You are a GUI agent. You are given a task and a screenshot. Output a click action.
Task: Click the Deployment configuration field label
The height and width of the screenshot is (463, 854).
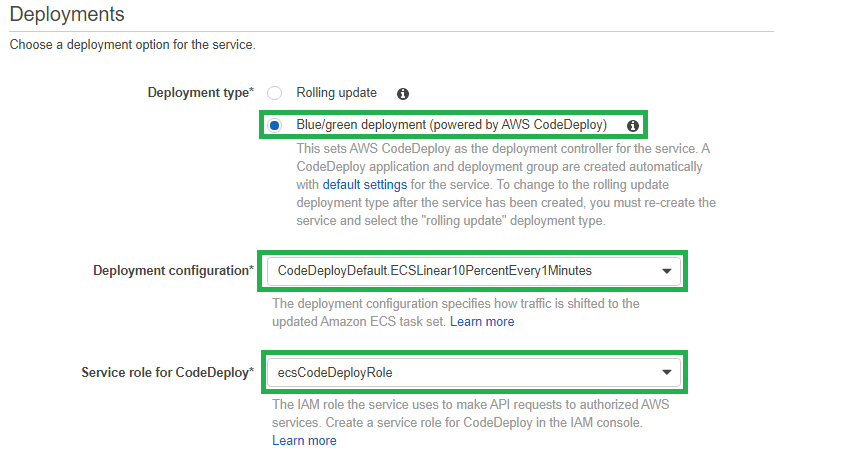coord(173,271)
